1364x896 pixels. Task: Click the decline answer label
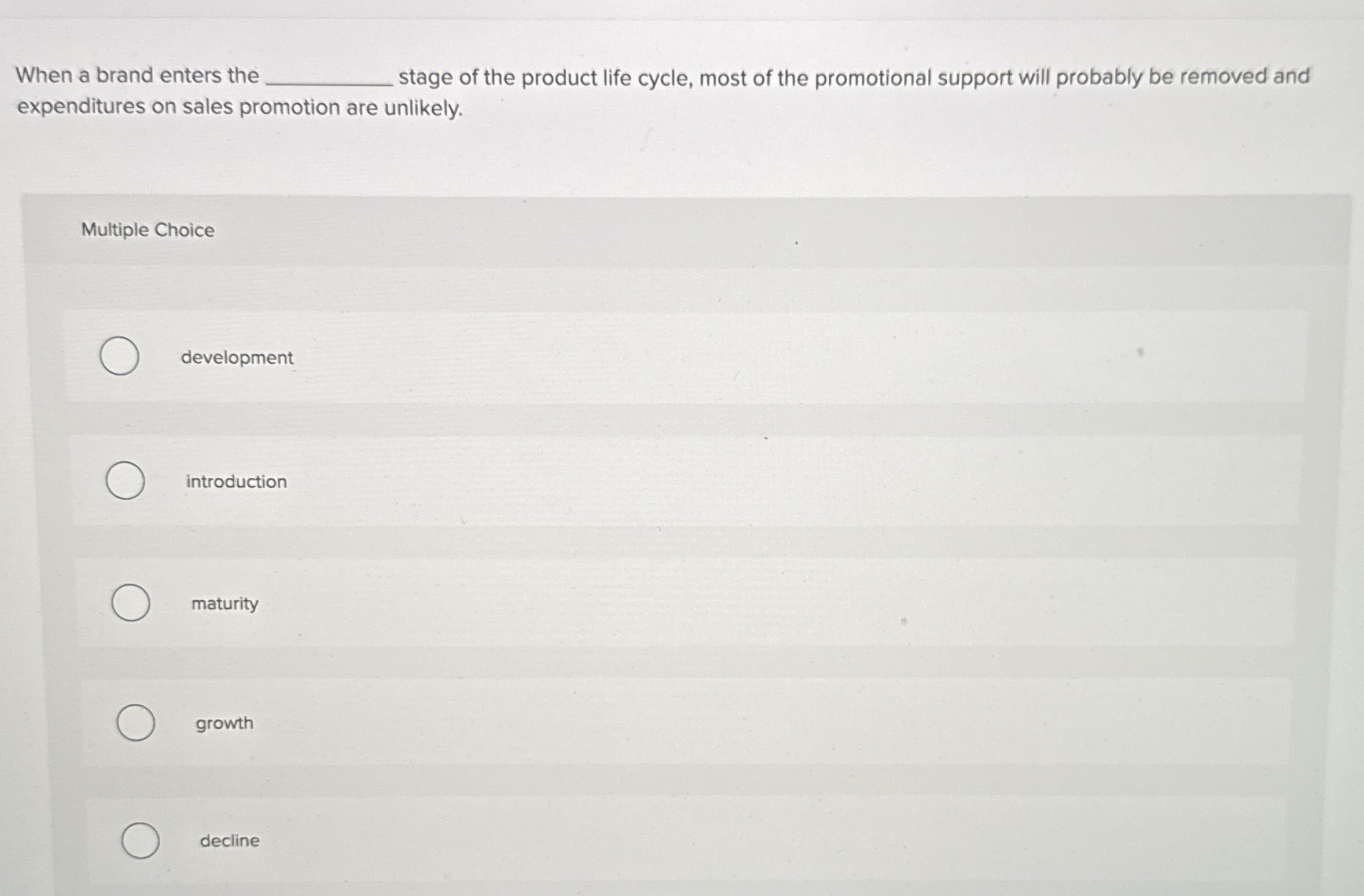pos(228,840)
